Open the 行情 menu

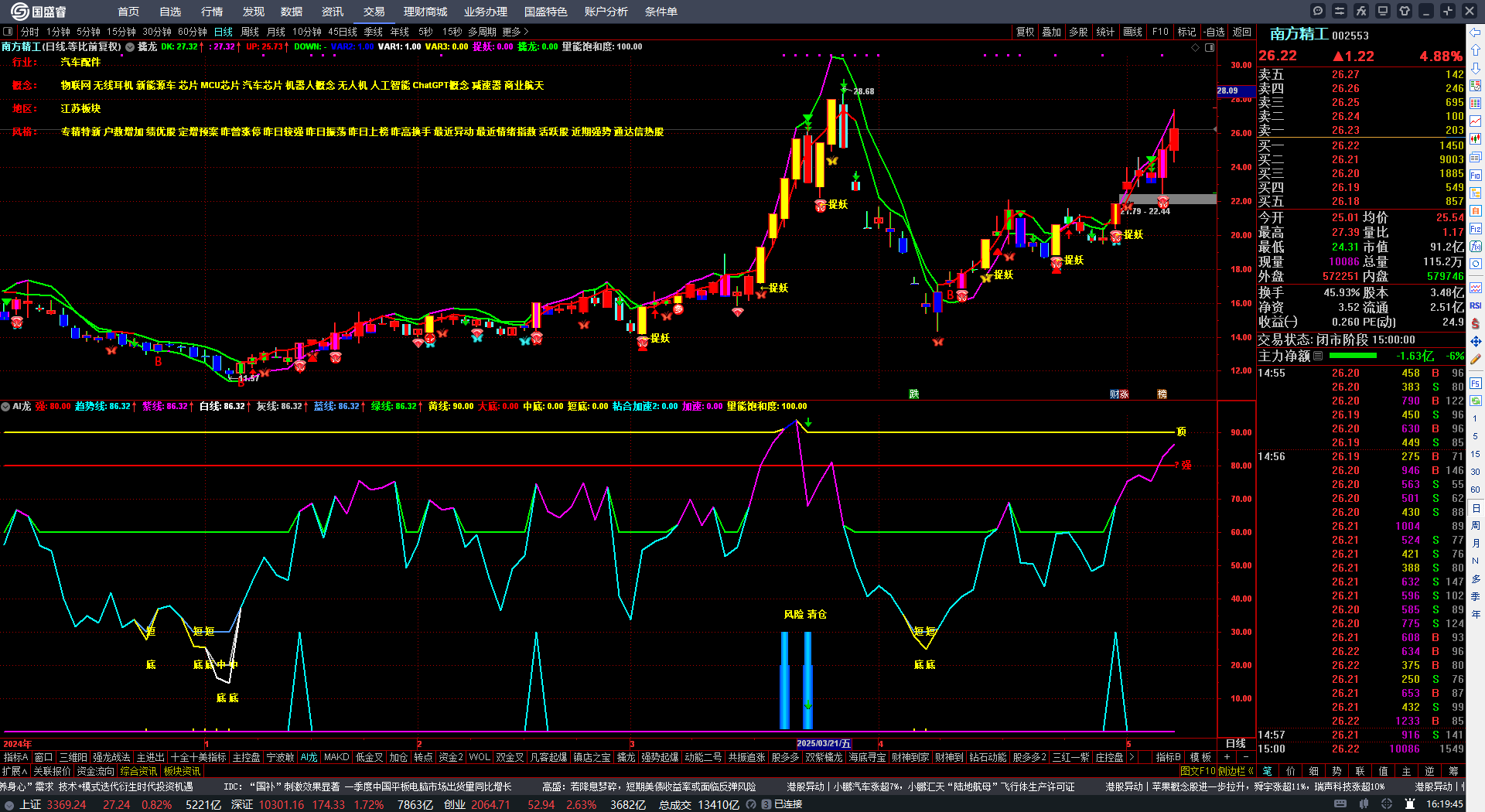tap(212, 12)
